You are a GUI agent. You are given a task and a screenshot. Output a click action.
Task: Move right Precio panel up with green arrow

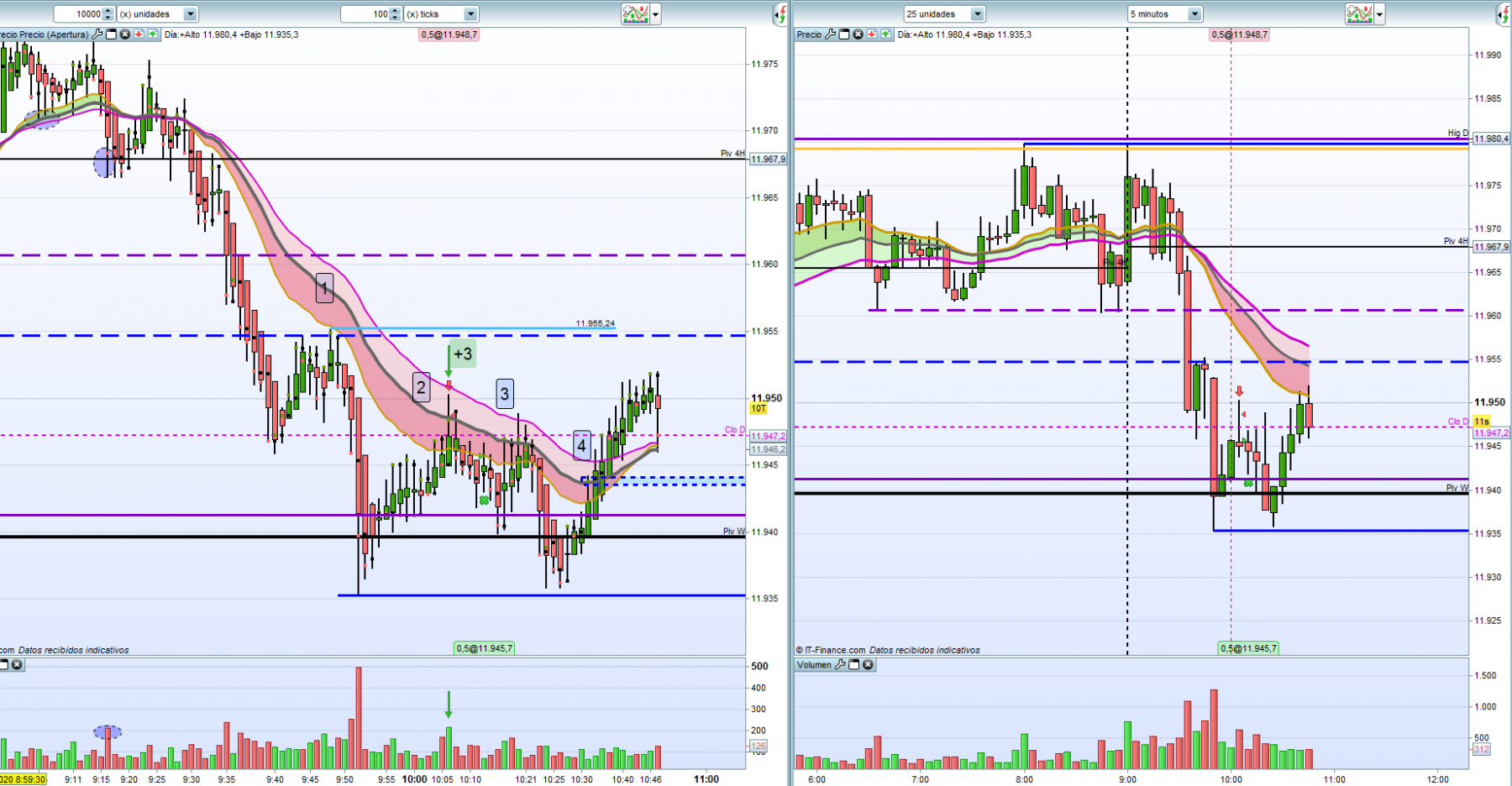pos(885,34)
